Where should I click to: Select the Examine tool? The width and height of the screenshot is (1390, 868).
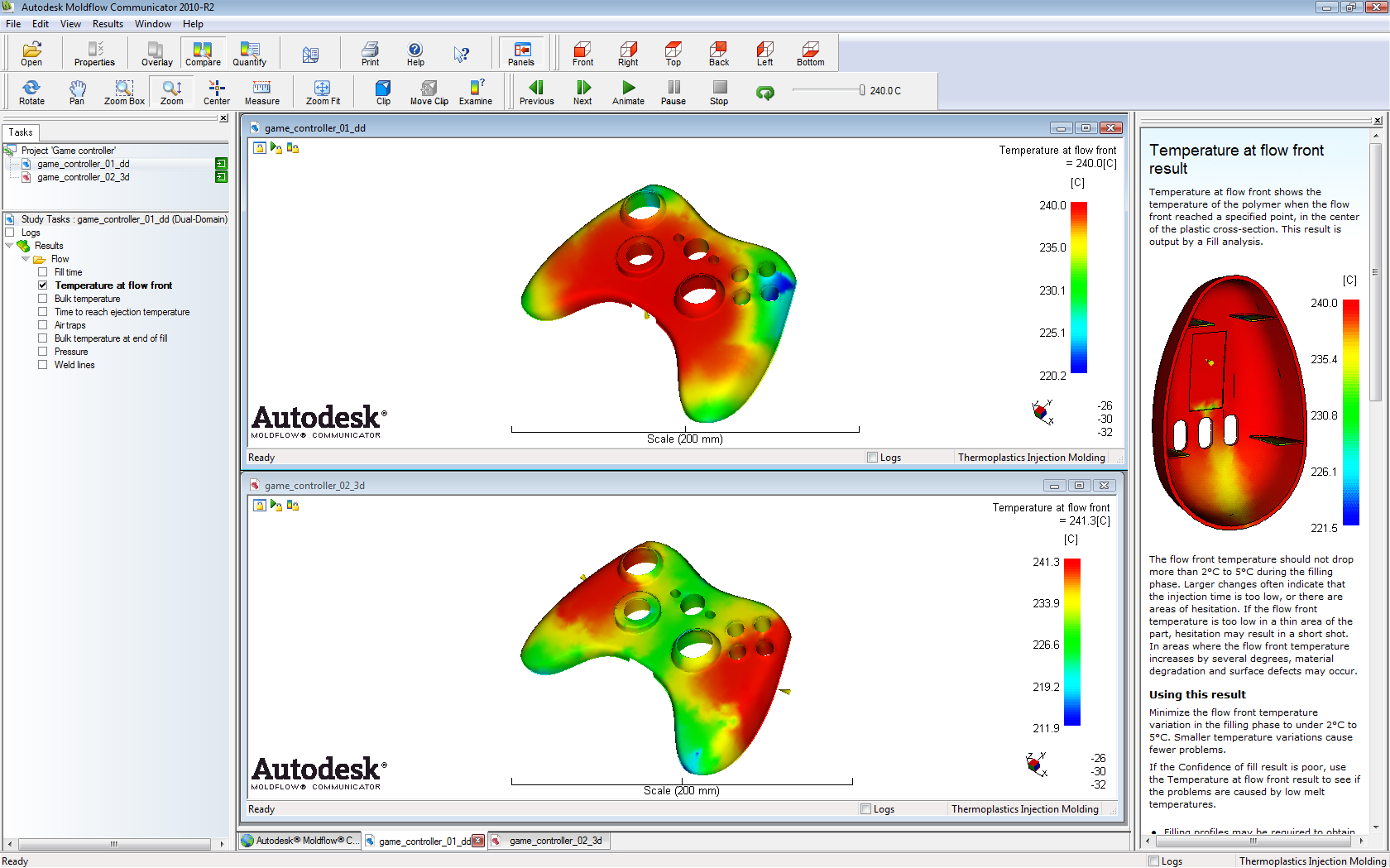pyautogui.click(x=476, y=92)
